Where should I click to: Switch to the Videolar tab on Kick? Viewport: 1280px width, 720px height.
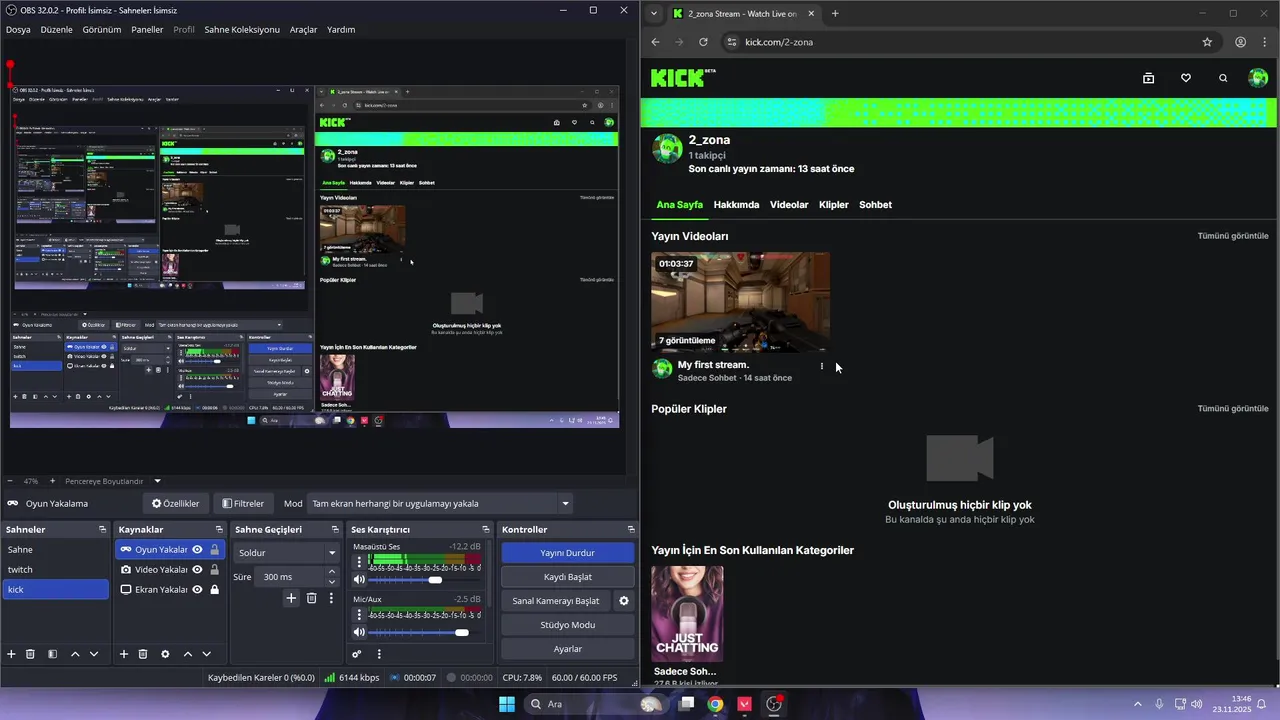click(x=789, y=205)
